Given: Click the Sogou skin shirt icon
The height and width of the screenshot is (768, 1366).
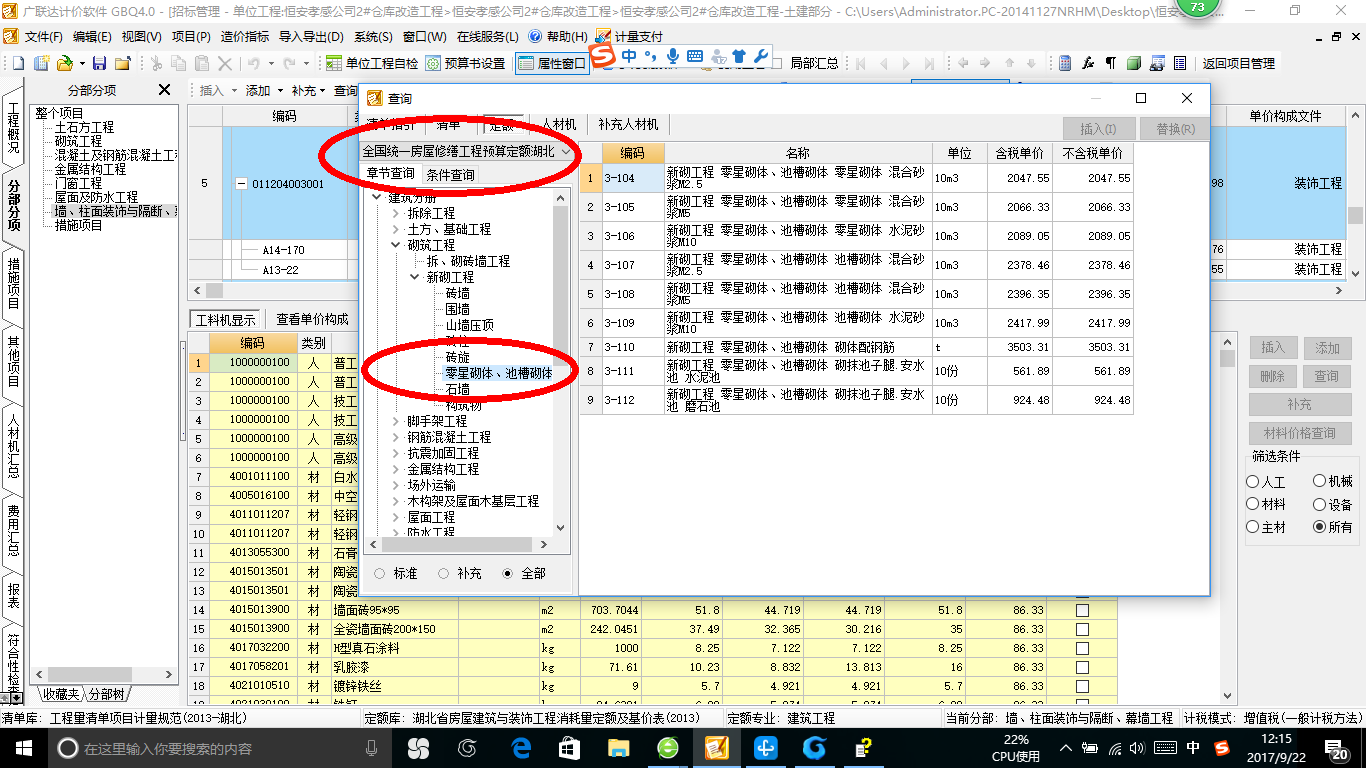Looking at the screenshot, I should [x=739, y=56].
